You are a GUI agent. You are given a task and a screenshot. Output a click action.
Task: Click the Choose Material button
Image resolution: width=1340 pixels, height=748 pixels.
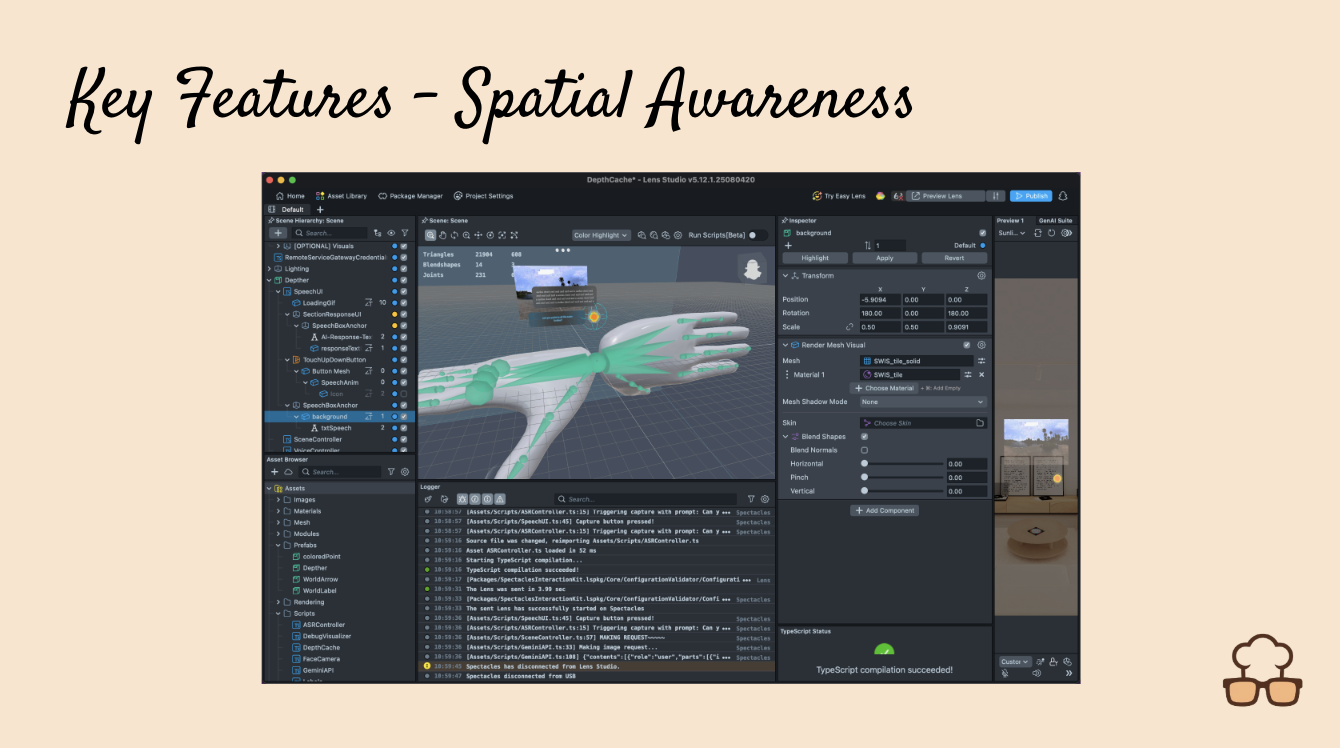[x=884, y=388]
